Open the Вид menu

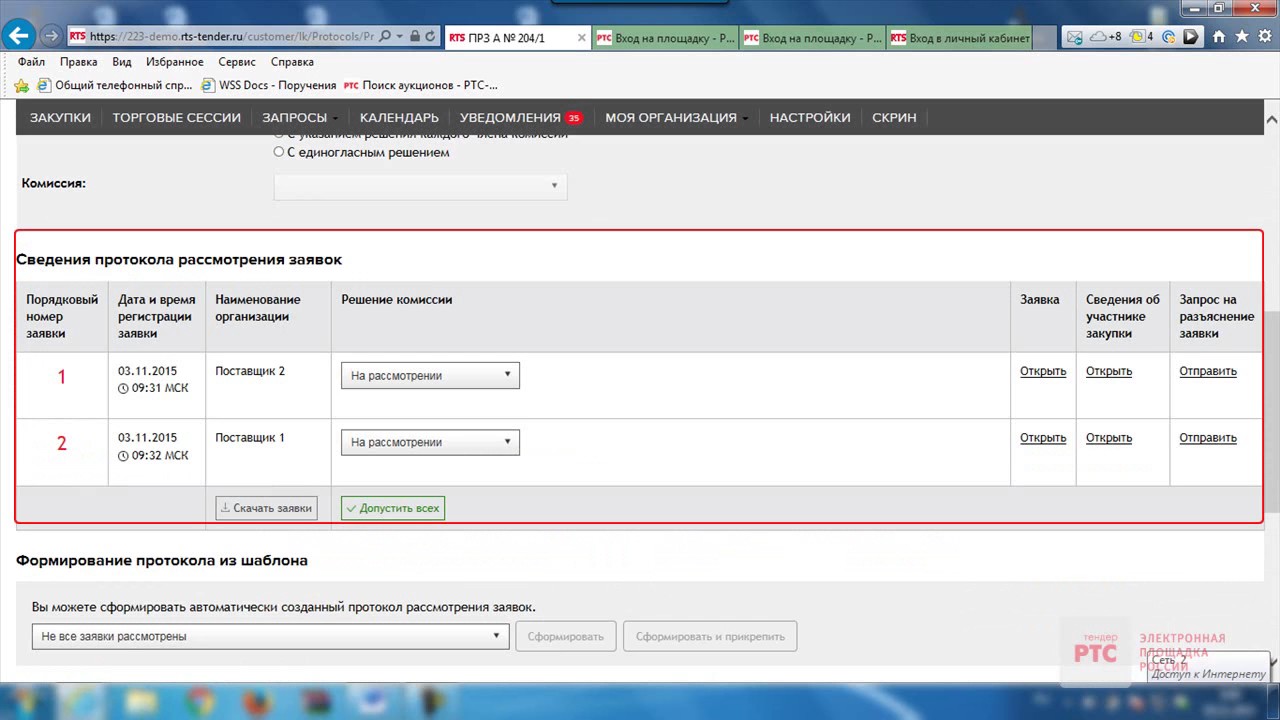(122, 62)
